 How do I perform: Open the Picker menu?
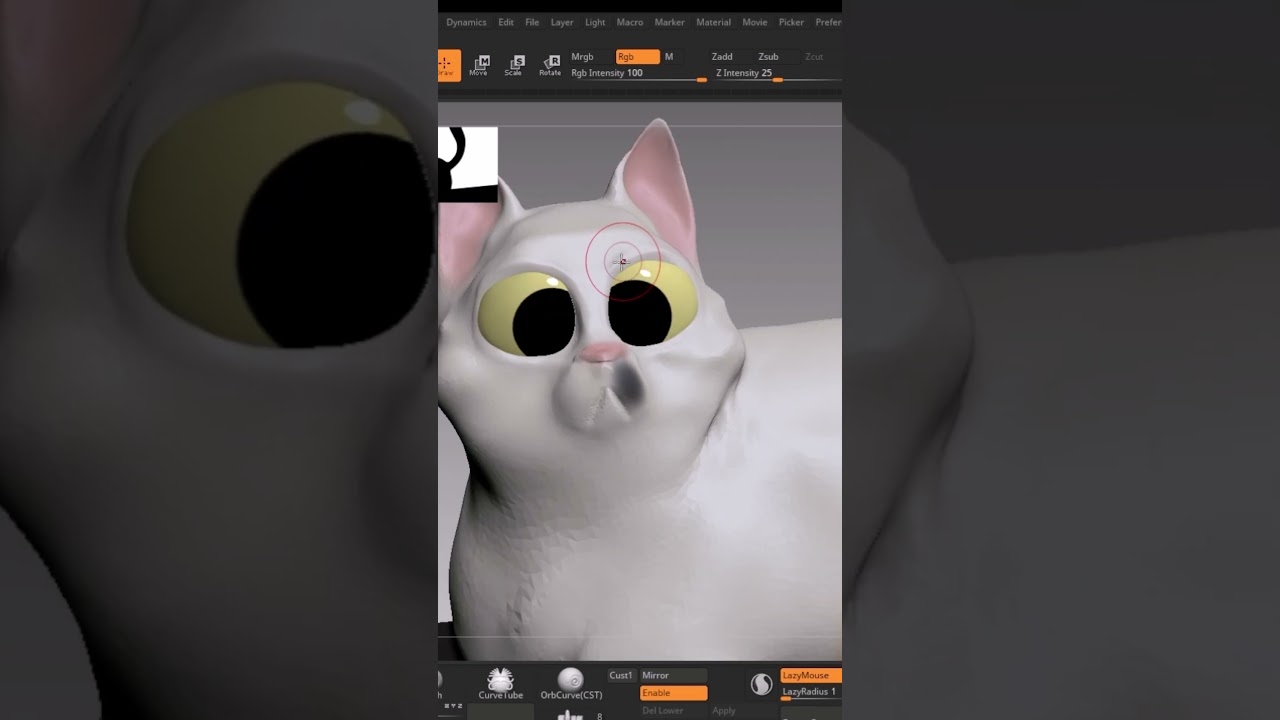click(x=791, y=22)
